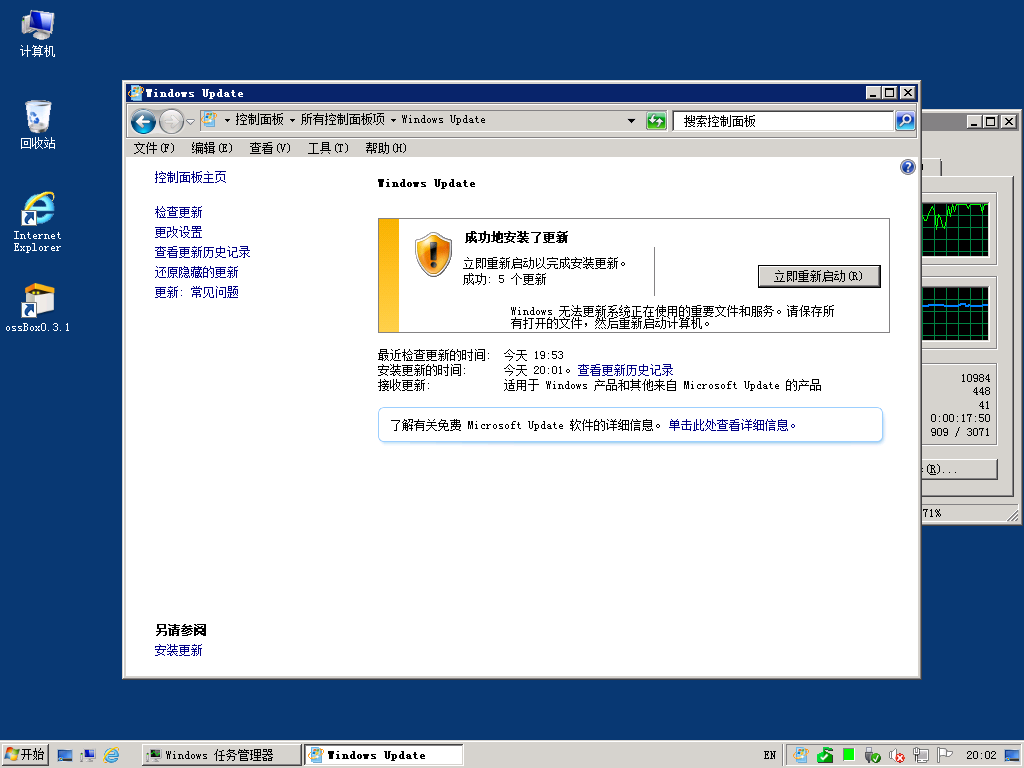This screenshot has height=768, width=1024.
Task: Open the 工具(T) menu
Action: 328,148
